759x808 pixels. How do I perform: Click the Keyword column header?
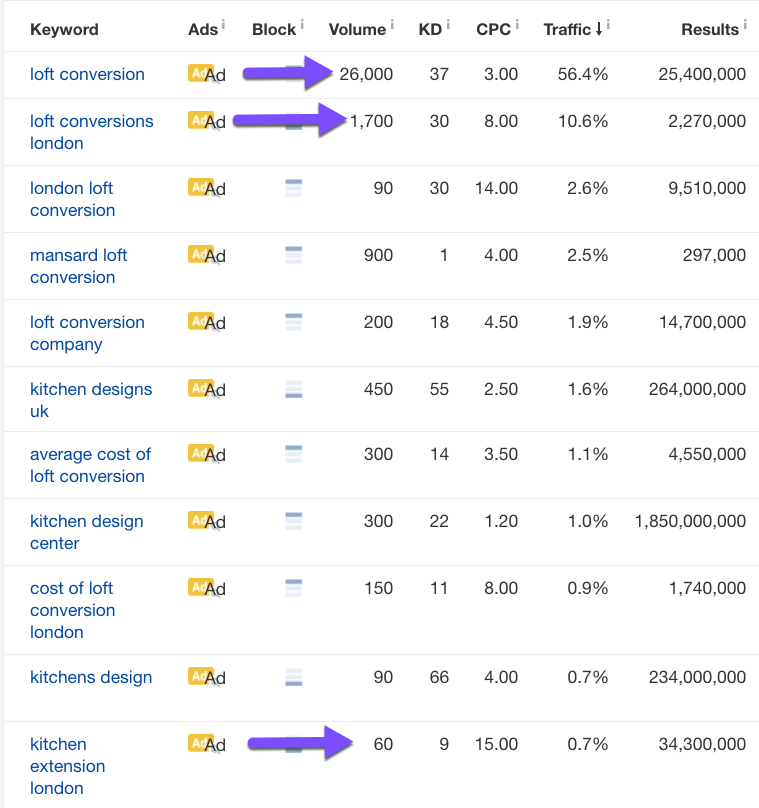64,30
